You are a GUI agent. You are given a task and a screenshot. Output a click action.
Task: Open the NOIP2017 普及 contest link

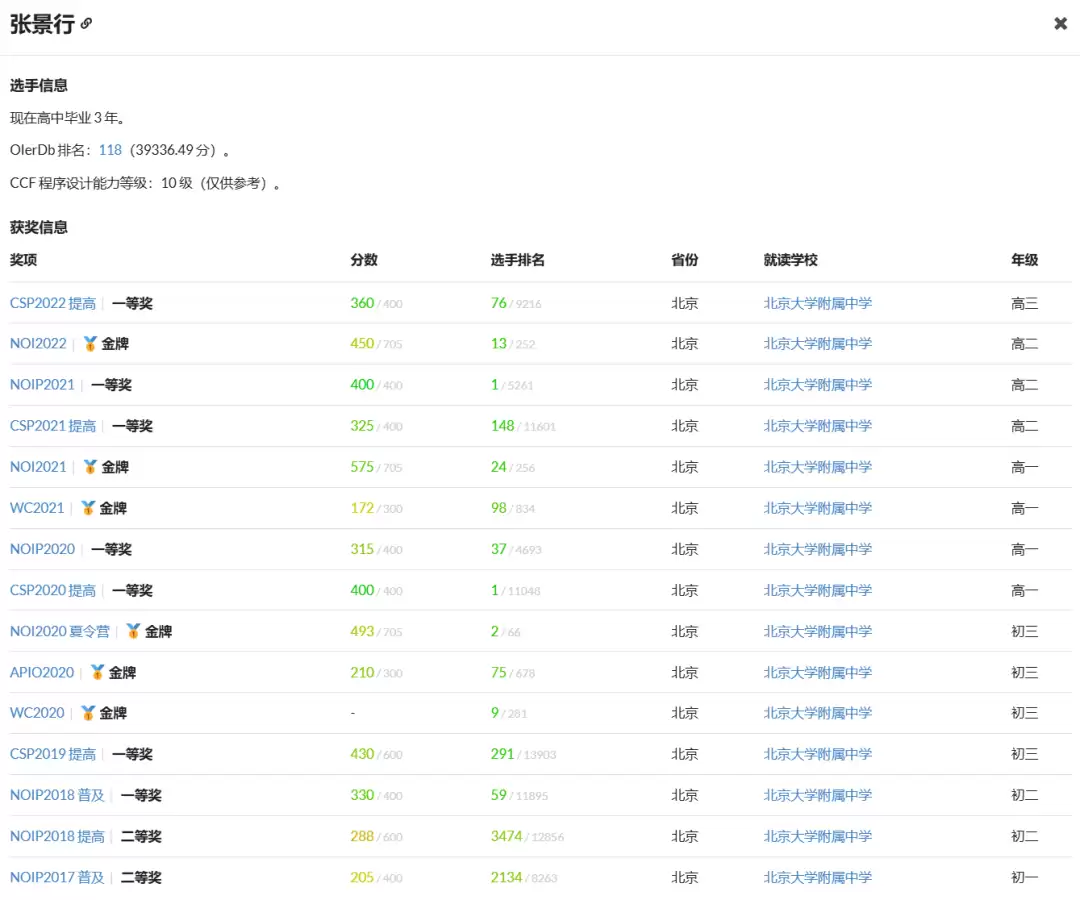point(57,877)
